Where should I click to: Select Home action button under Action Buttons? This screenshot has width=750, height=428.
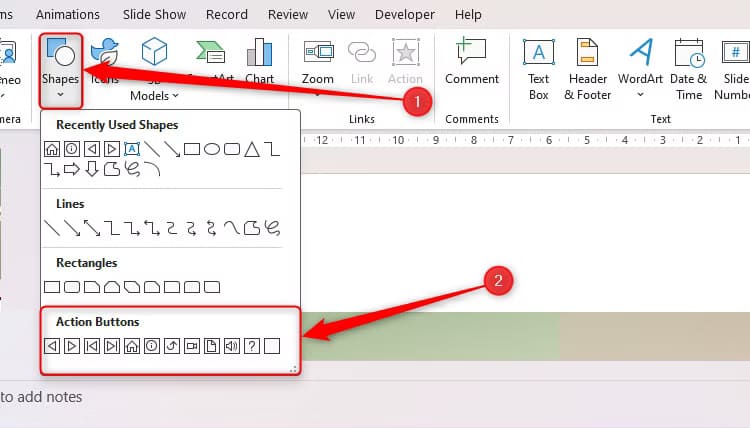tap(132, 346)
